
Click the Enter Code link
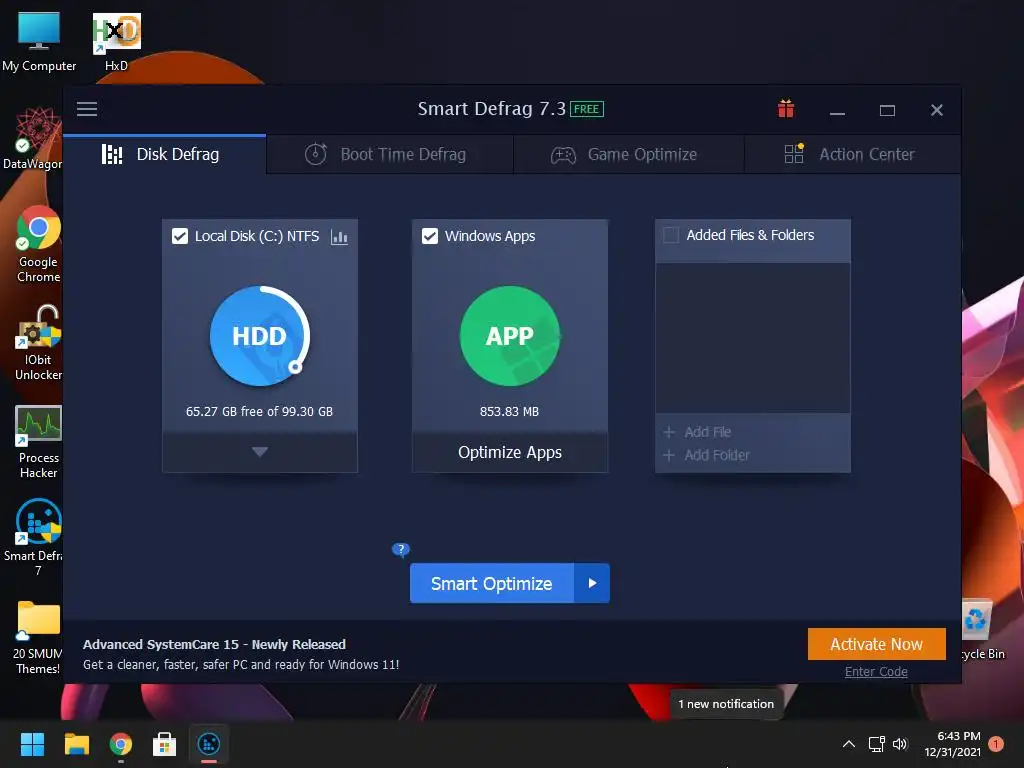coord(876,672)
